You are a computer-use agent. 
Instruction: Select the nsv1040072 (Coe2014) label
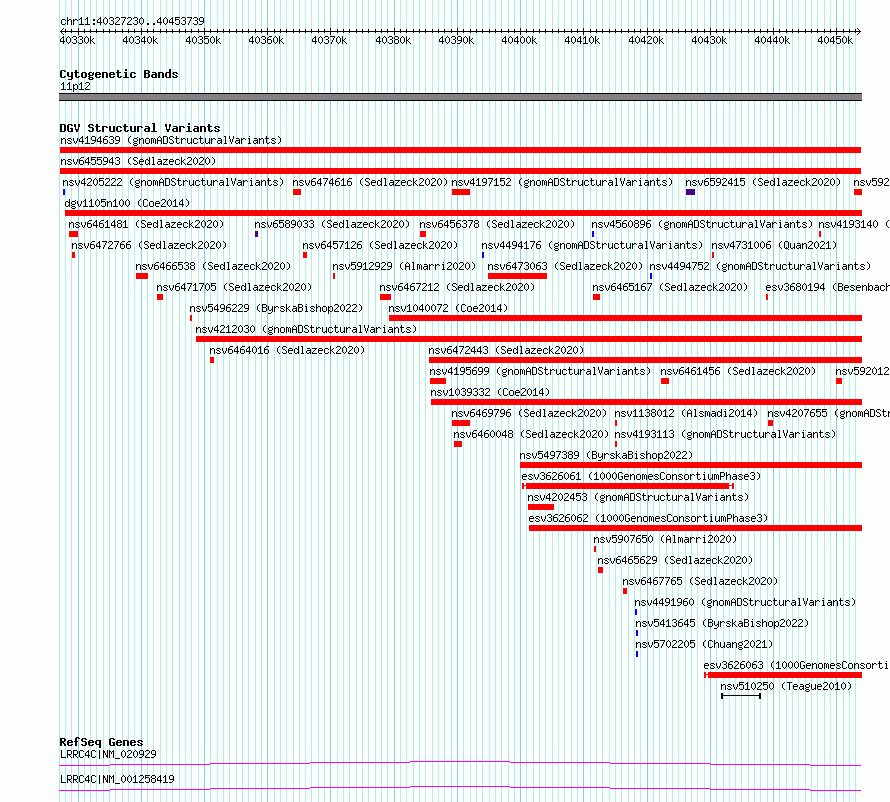tap(448, 308)
